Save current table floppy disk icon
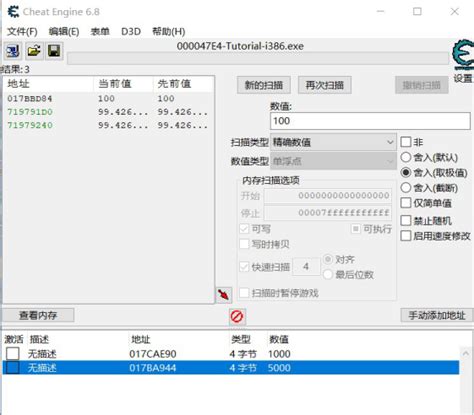The image size is (474, 415). [54, 51]
